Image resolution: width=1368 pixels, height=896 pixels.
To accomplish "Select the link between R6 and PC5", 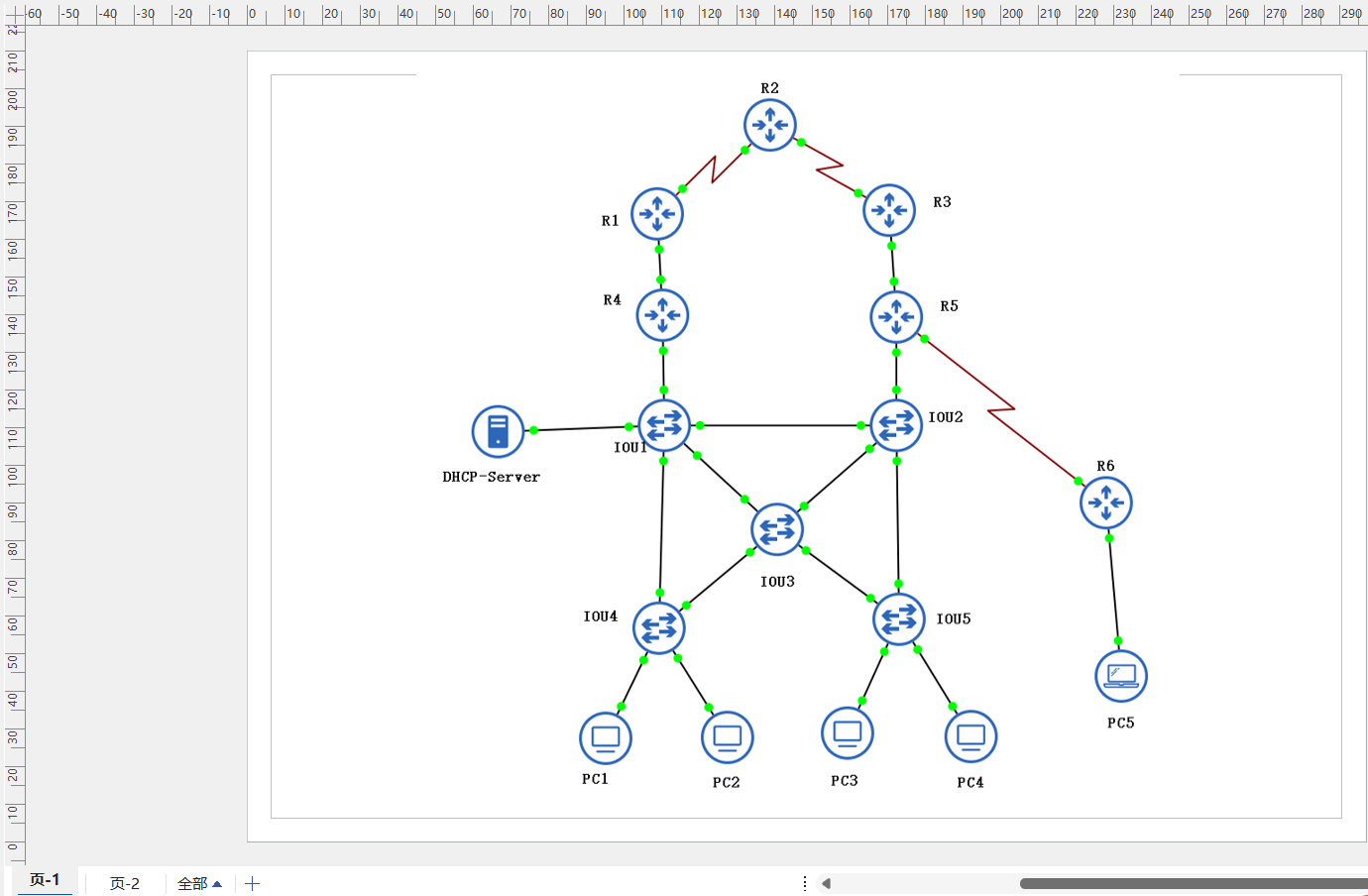I will coord(1113,590).
